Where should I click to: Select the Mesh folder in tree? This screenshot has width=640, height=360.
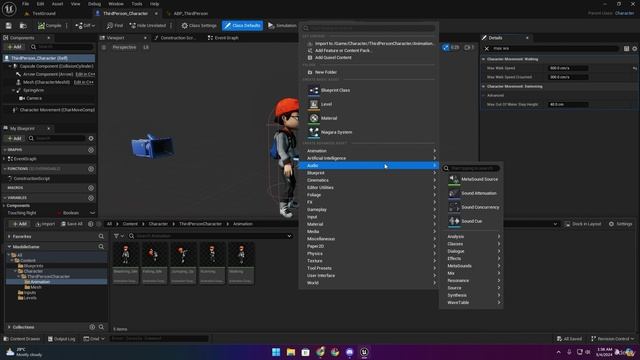click(36, 287)
